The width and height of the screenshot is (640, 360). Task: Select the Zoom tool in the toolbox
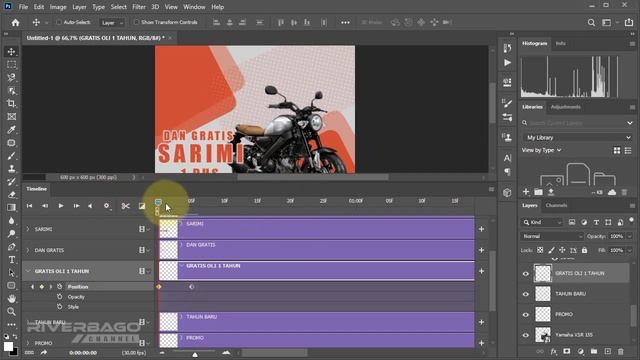pyautogui.click(x=11, y=311)
